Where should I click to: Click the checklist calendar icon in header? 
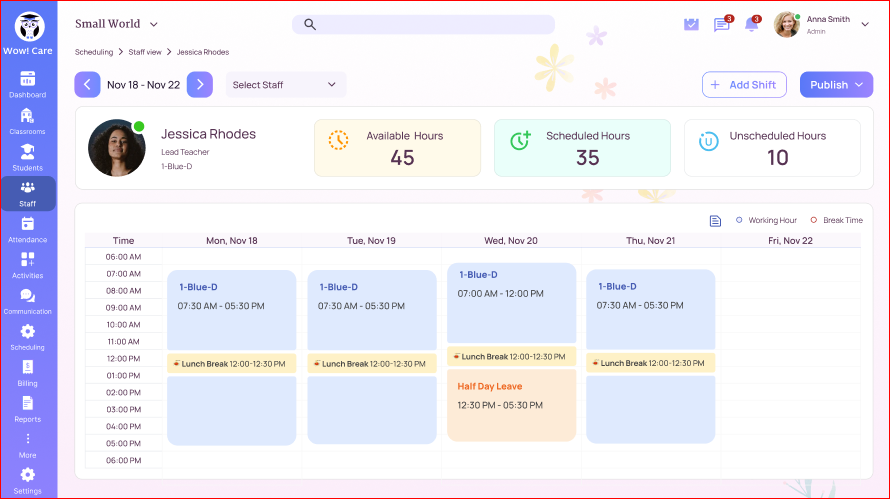pos(691,25)
